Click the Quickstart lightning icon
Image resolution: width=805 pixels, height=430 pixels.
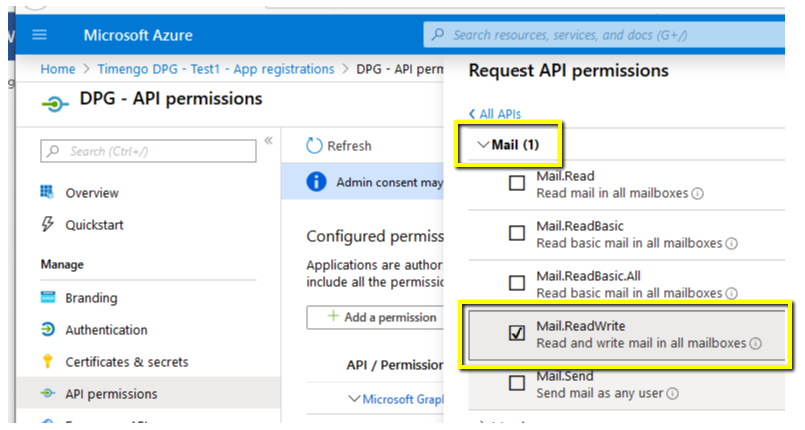(x=47, y=225)
